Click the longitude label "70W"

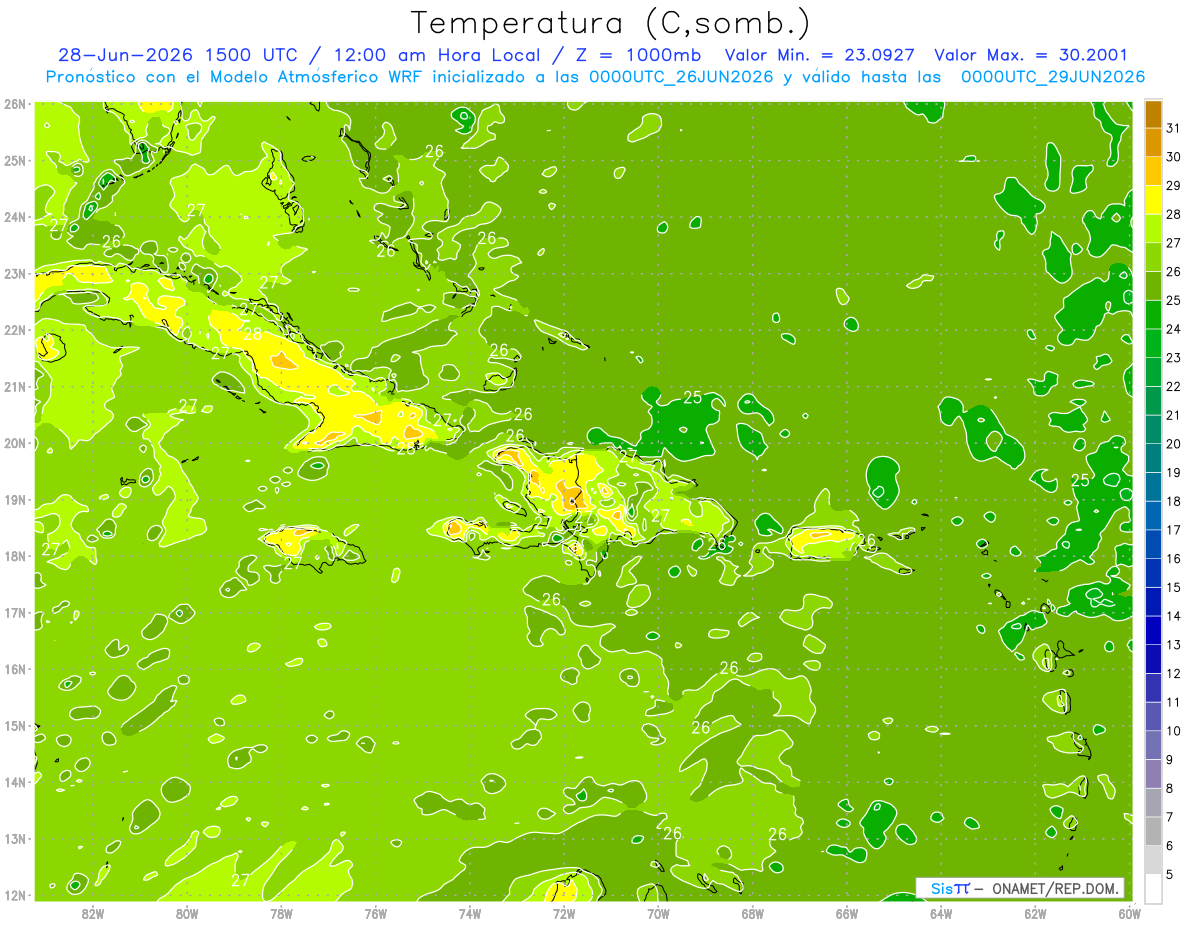(658, 913)
